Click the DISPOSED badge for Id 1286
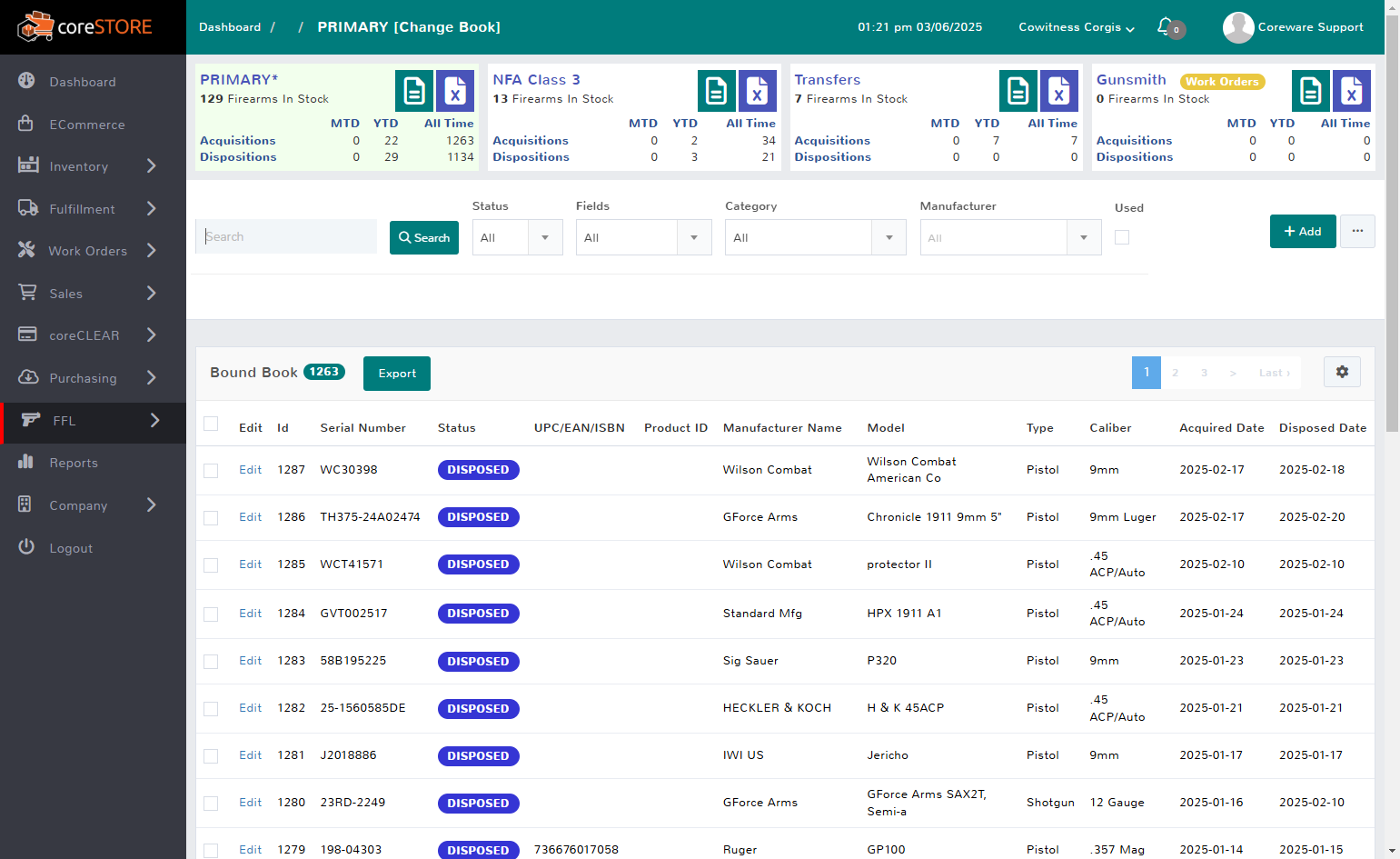The image size is (1400, 859). pos(478,517)
